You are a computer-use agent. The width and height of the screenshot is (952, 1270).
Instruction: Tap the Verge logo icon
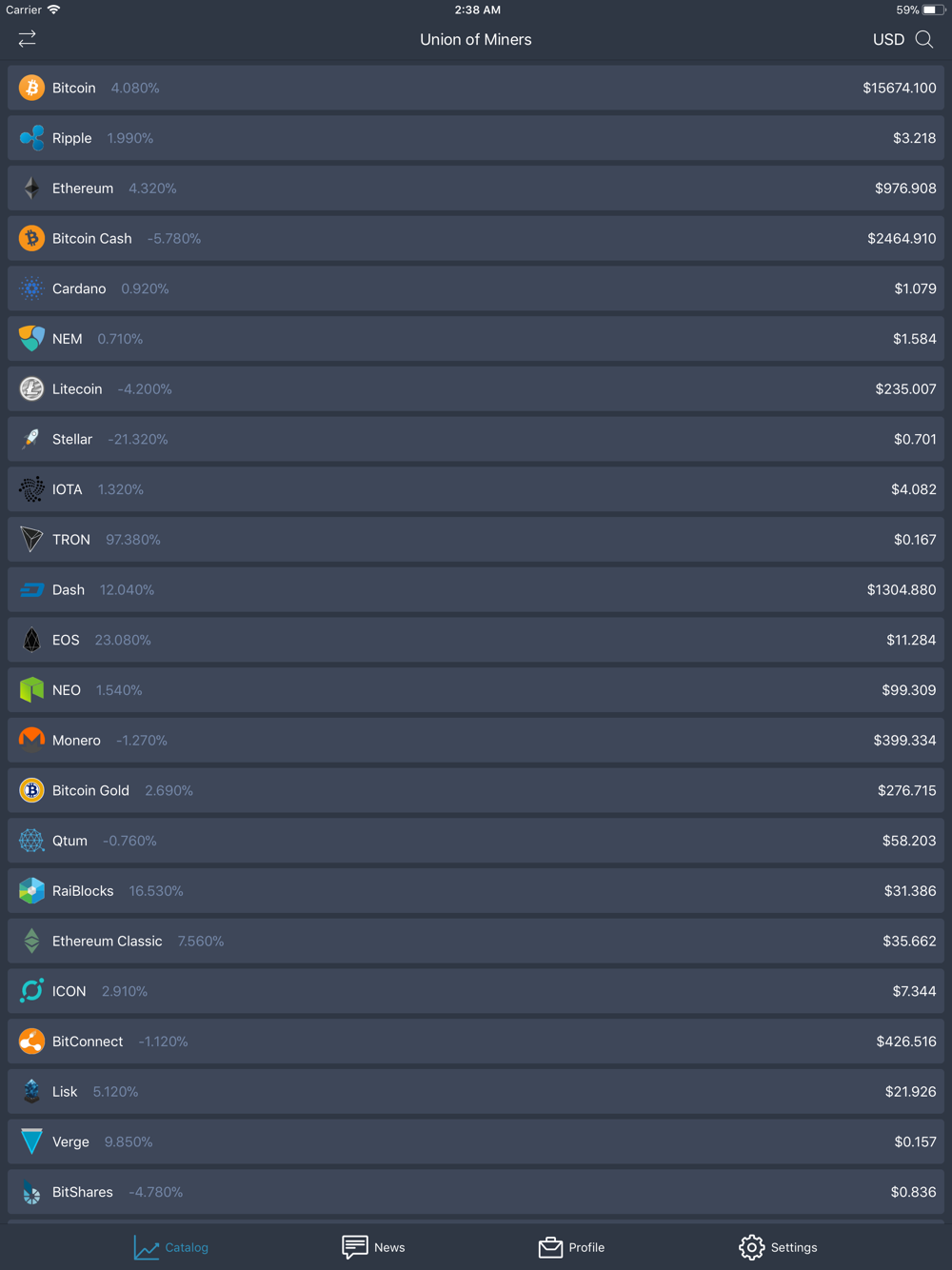31,1141
